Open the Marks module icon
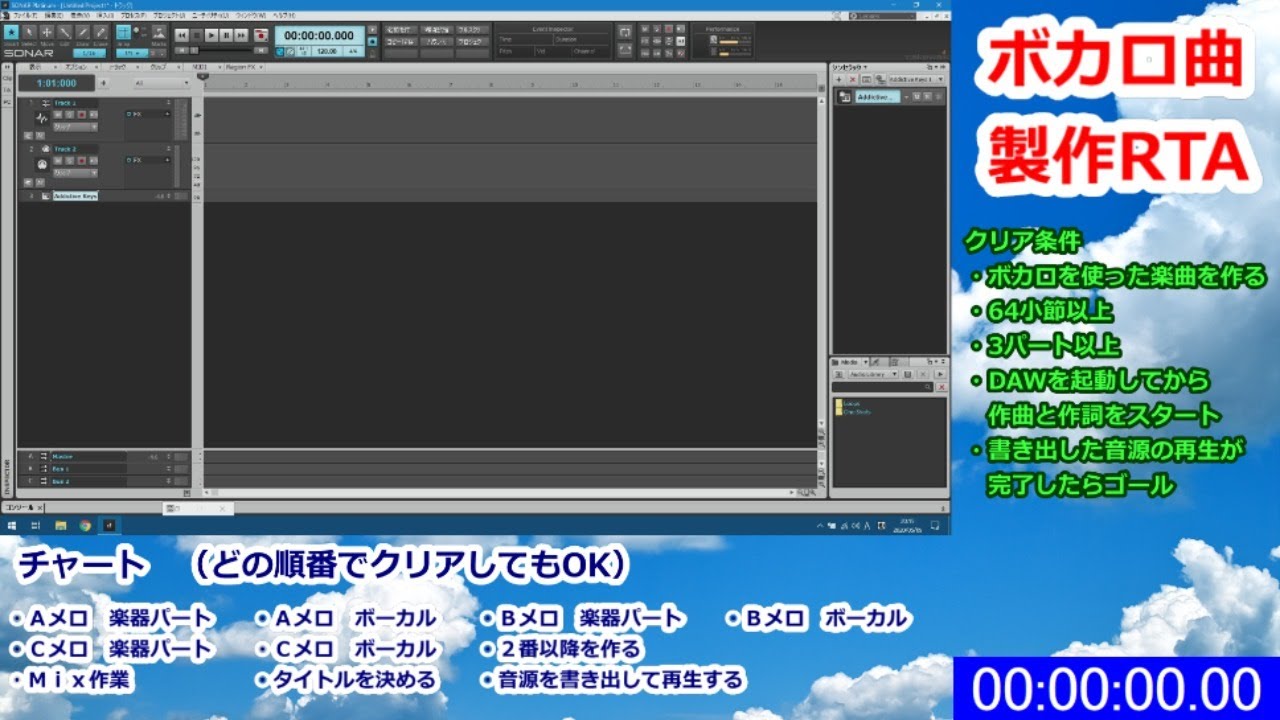This screenshot has width=1280, height=720. pyautogui.click(x=159, y=32)
